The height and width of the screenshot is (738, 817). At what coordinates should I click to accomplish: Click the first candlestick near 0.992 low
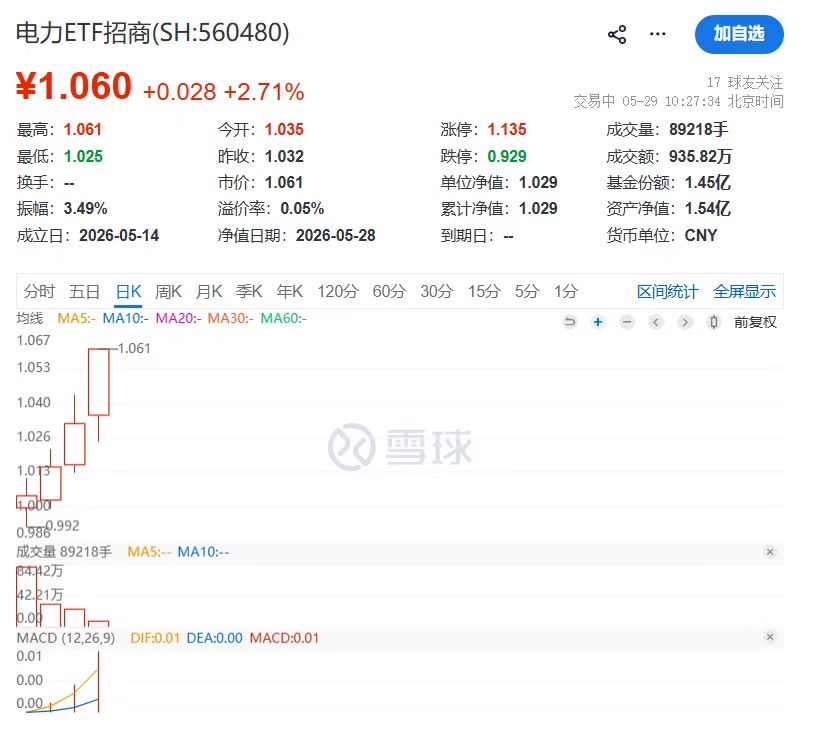point(27,502)
